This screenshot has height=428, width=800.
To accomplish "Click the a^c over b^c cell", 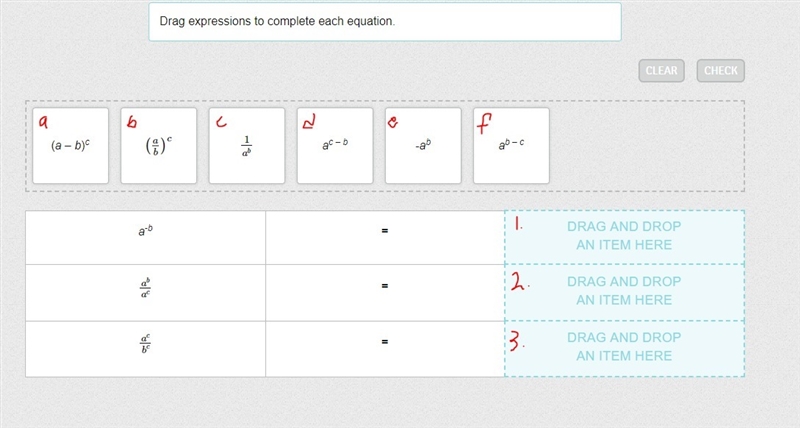I will click(x=145, y=349).
